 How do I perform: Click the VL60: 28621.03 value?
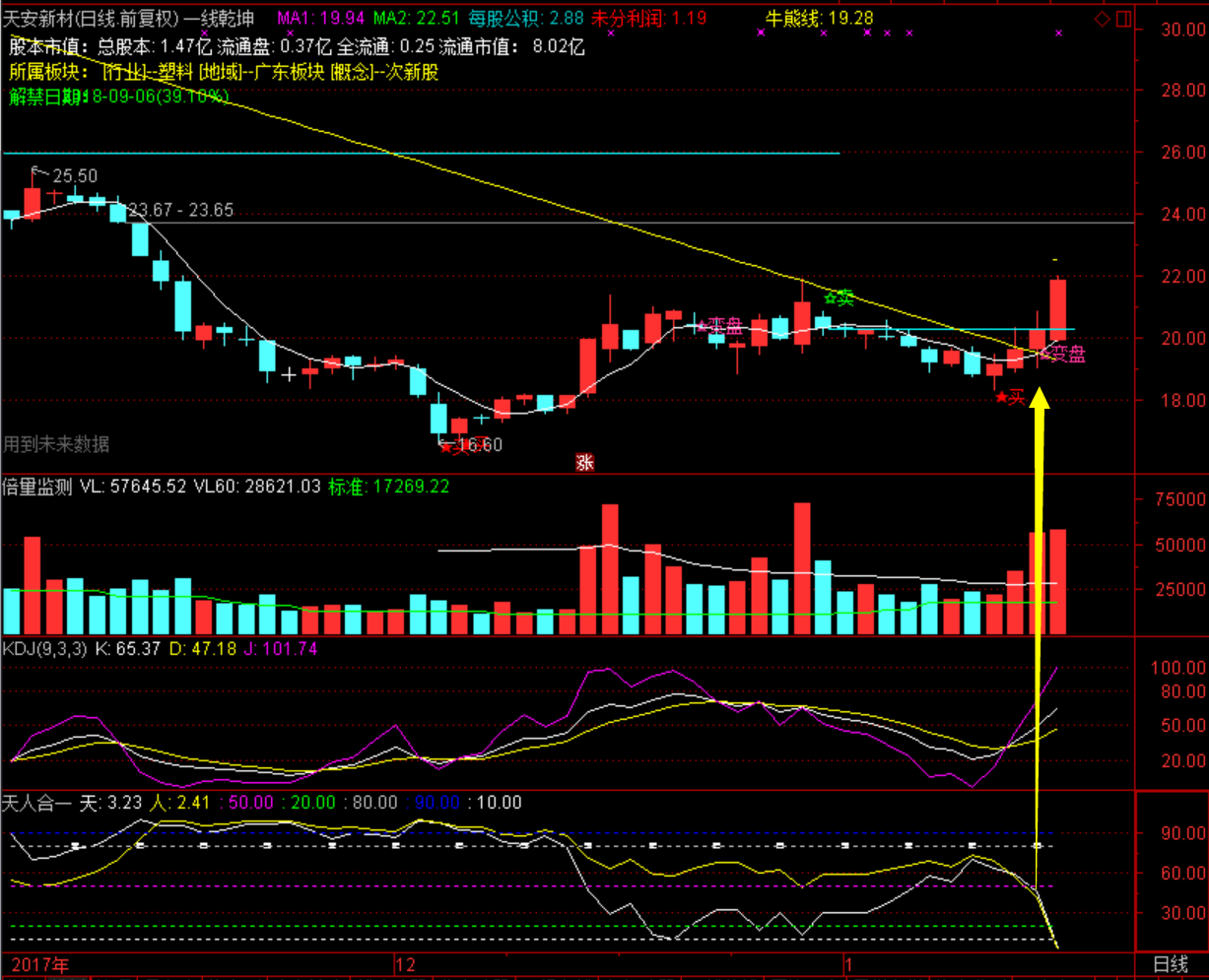257,486
